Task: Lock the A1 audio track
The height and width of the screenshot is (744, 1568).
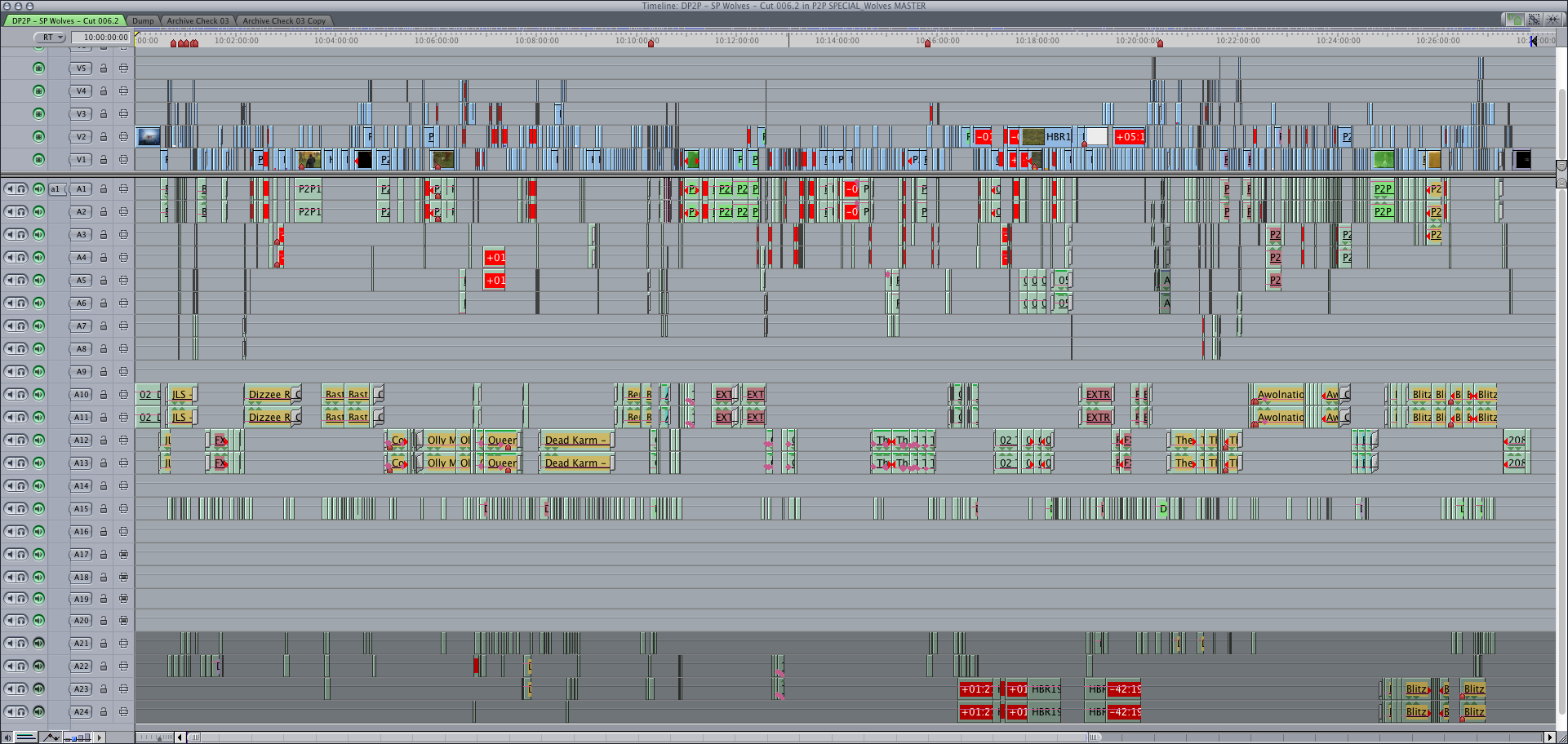Action: pos(104,189)
